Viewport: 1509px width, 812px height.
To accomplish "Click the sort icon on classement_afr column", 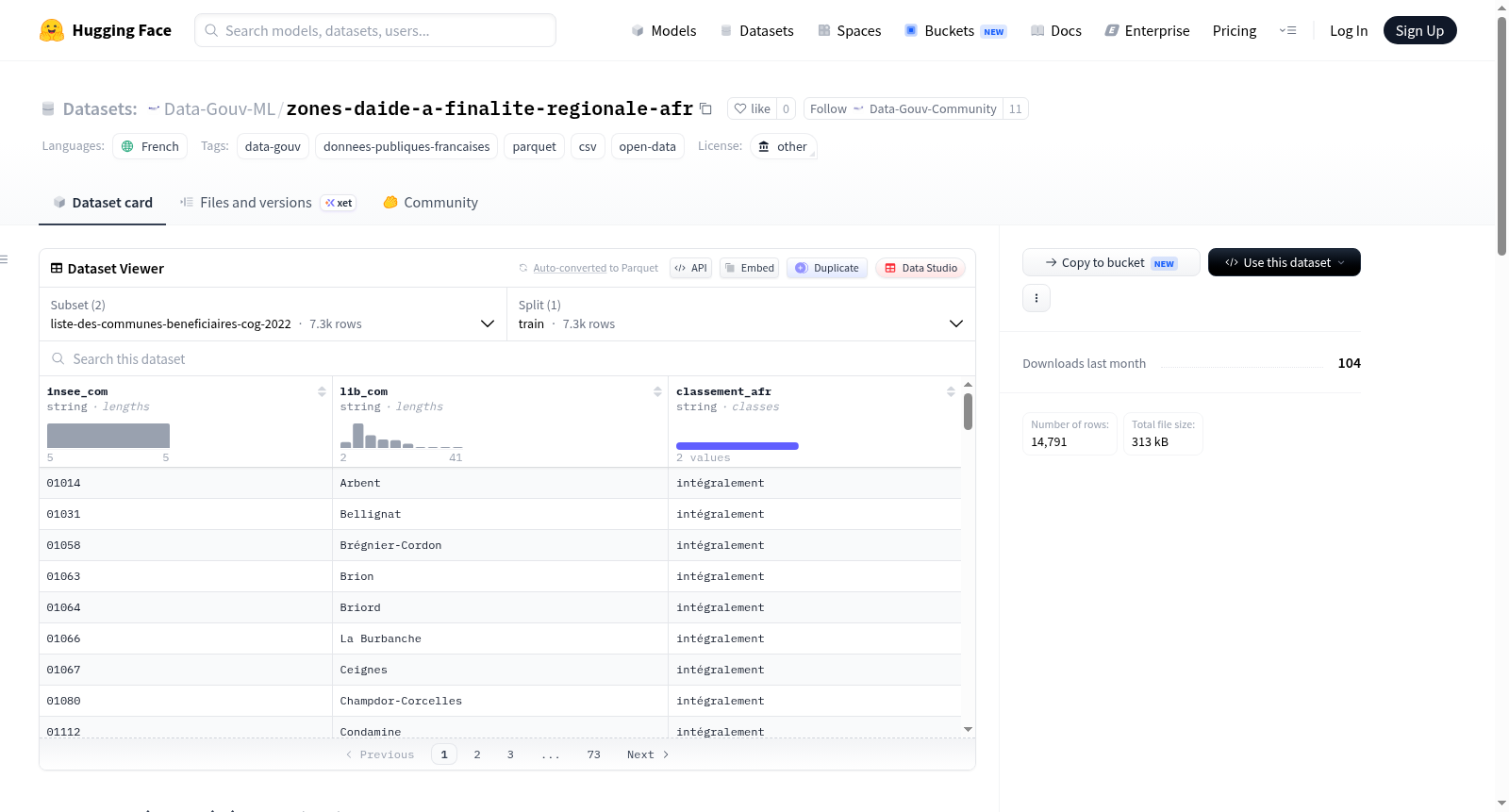I will coord(951,391).
